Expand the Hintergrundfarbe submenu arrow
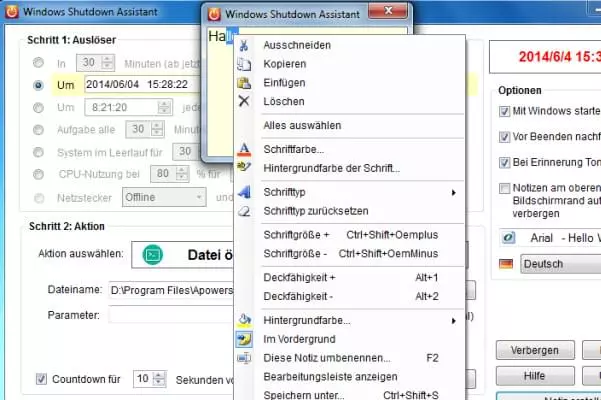 pyautogui.click(x=454, y=321)
